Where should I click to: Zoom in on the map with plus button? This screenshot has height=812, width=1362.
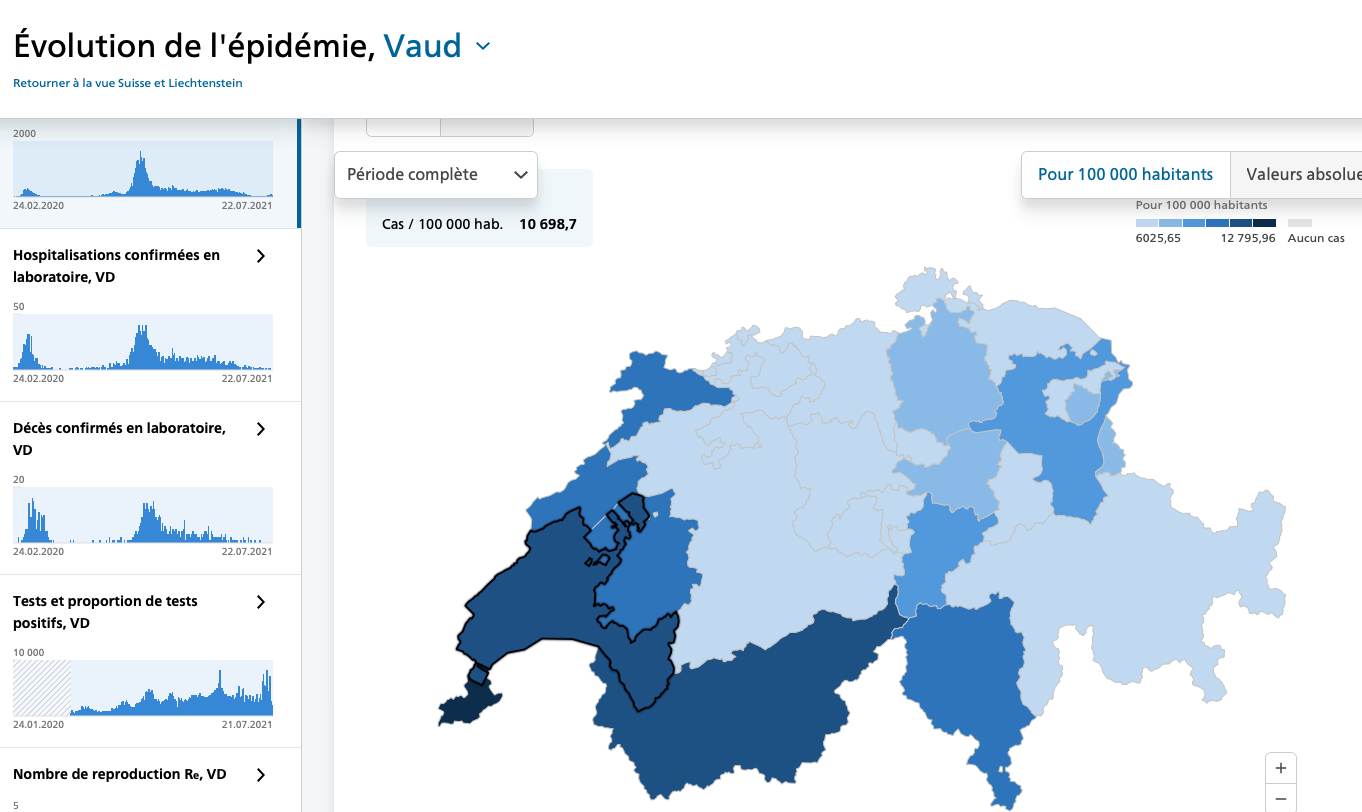(x=1280, y=769)
